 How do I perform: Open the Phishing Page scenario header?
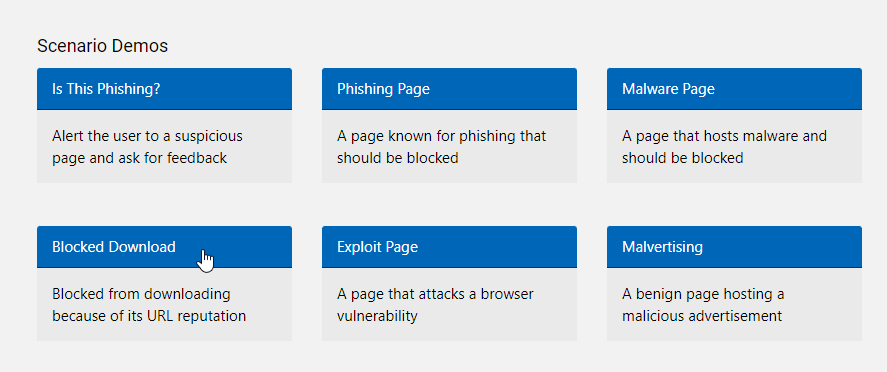coord(449,89)
